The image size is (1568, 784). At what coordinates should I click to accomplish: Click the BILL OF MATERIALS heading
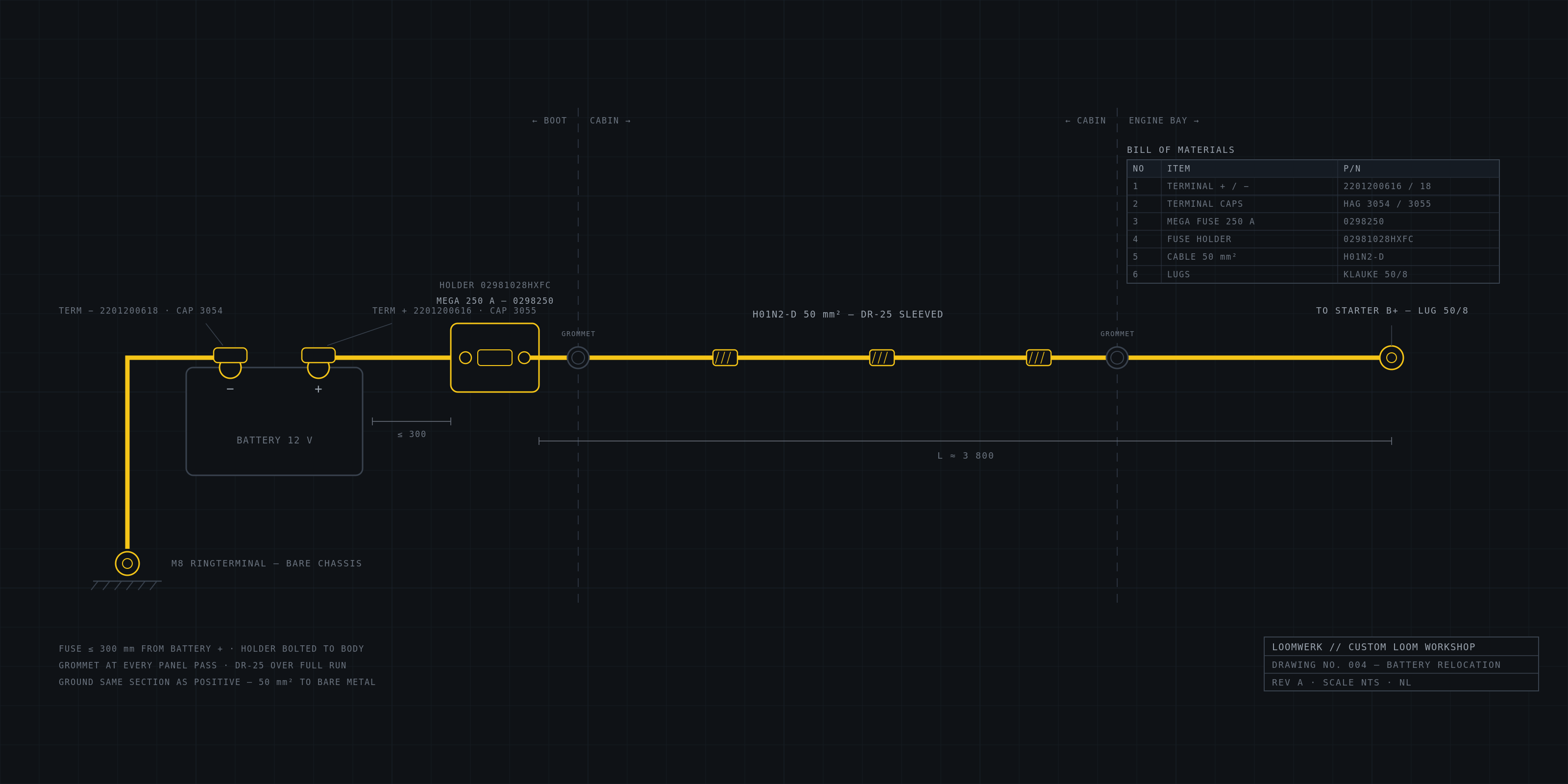(x=1181, y=150)
